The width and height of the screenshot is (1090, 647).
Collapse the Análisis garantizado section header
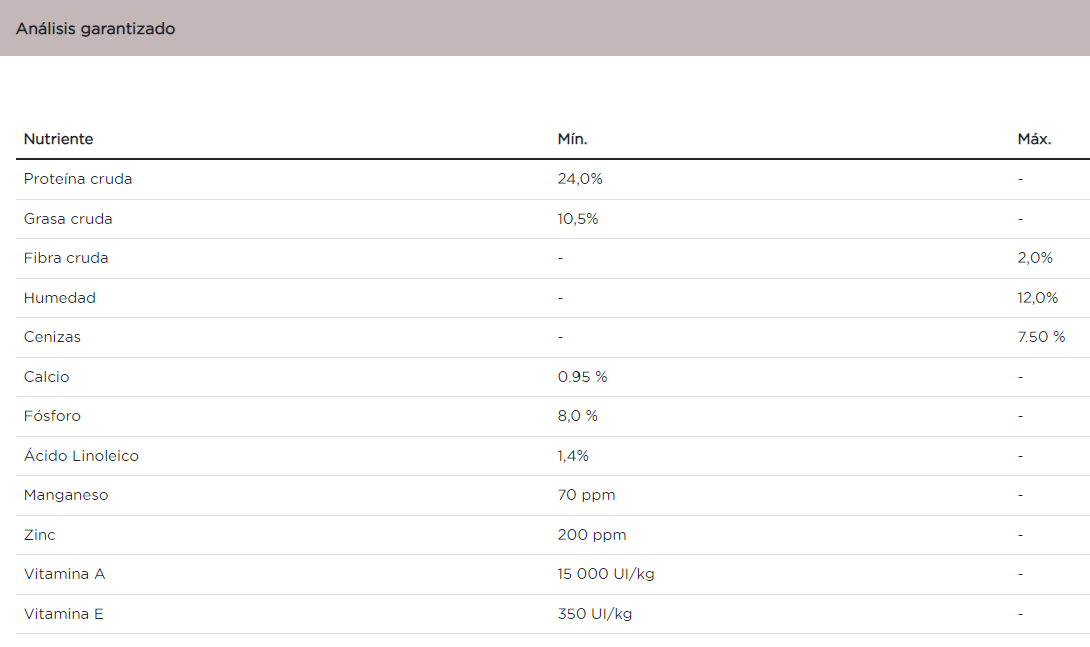click(96, 29)
